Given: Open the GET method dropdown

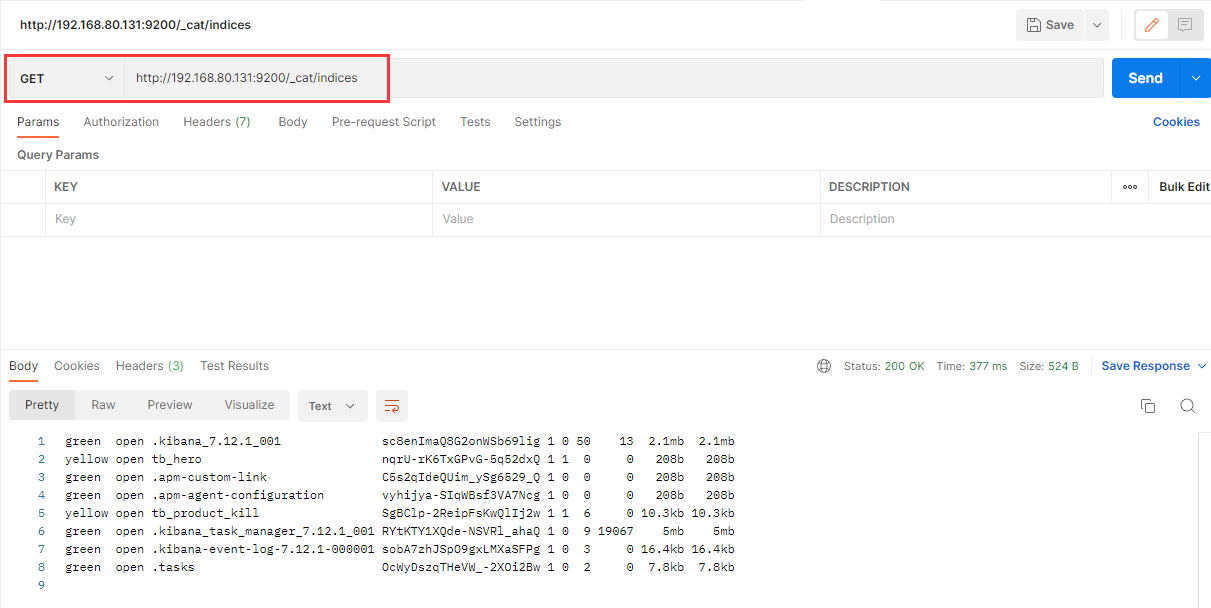Looking at the screenshot, I should [66, 78].
